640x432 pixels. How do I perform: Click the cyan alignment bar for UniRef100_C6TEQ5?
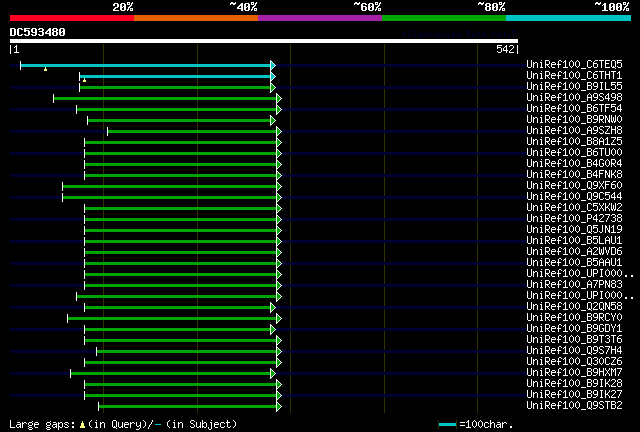coord(145,65)
